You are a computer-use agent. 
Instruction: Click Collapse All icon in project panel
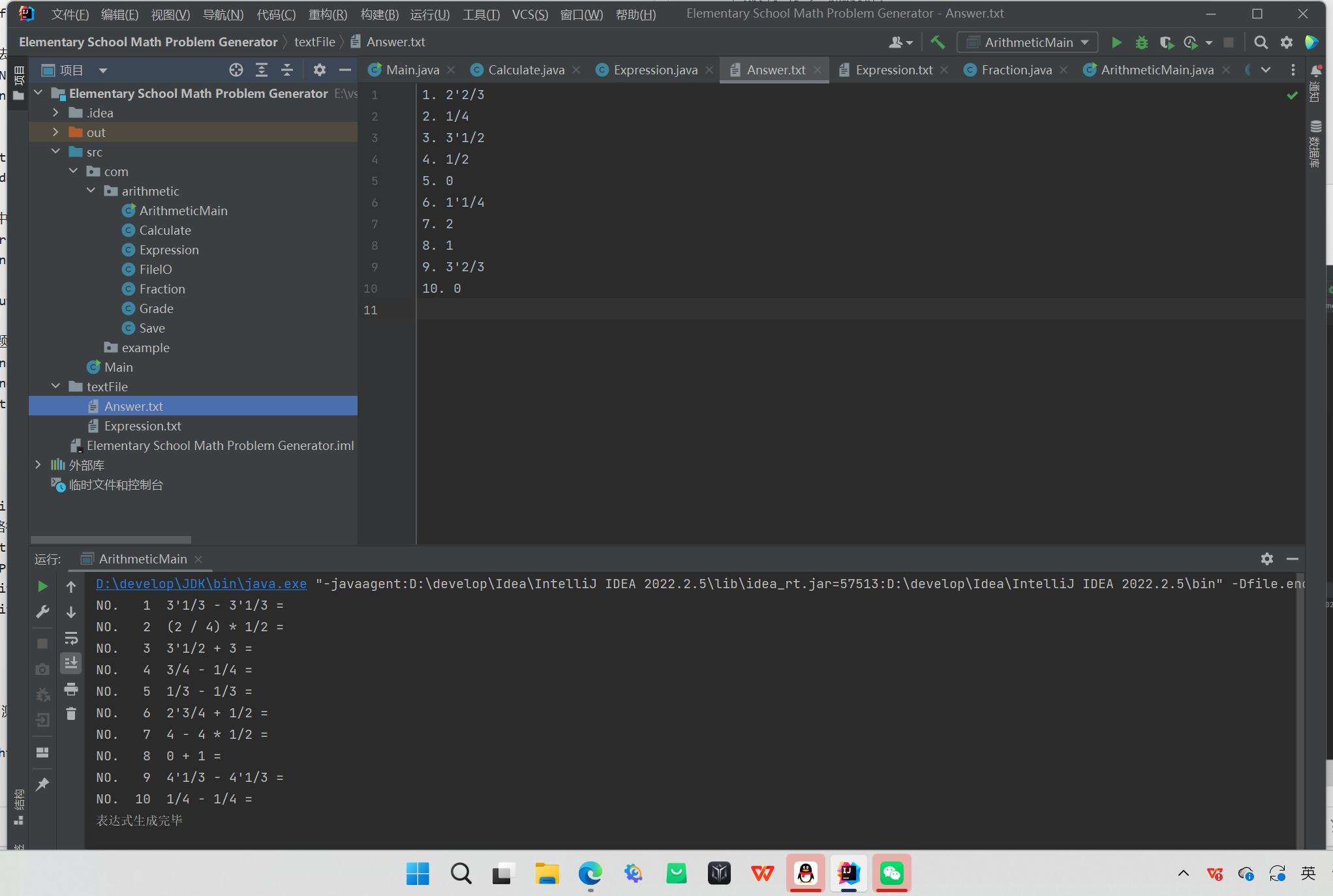click(x=287, y=70)
